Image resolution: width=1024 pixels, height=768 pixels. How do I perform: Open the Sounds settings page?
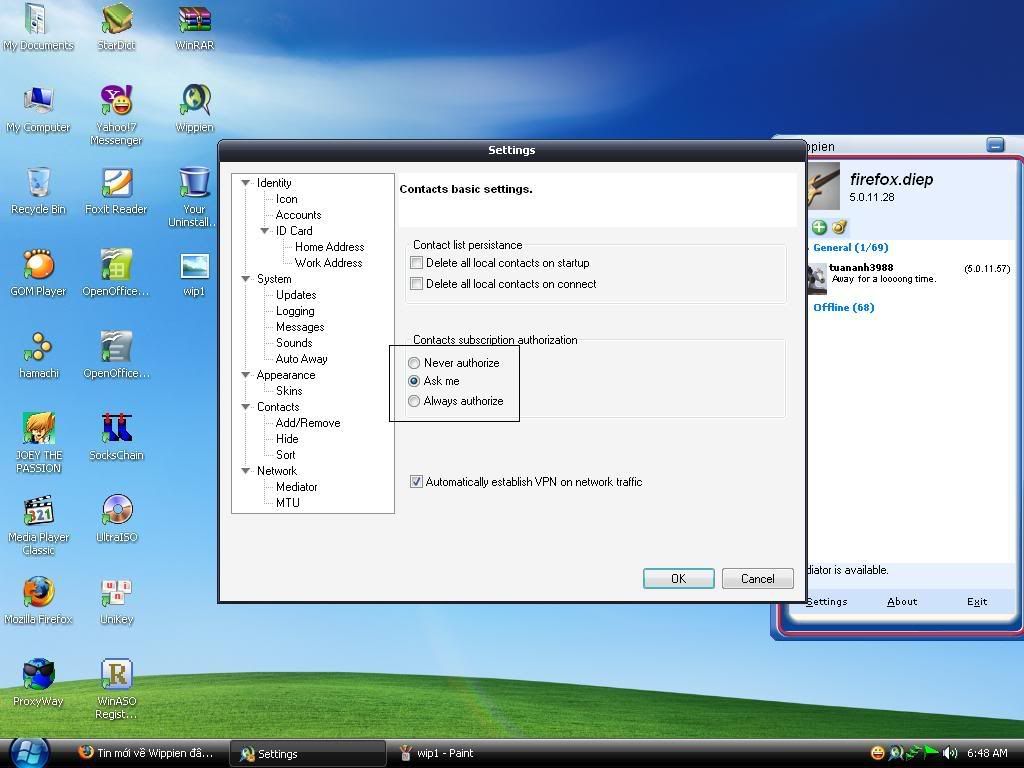(294, 343)
